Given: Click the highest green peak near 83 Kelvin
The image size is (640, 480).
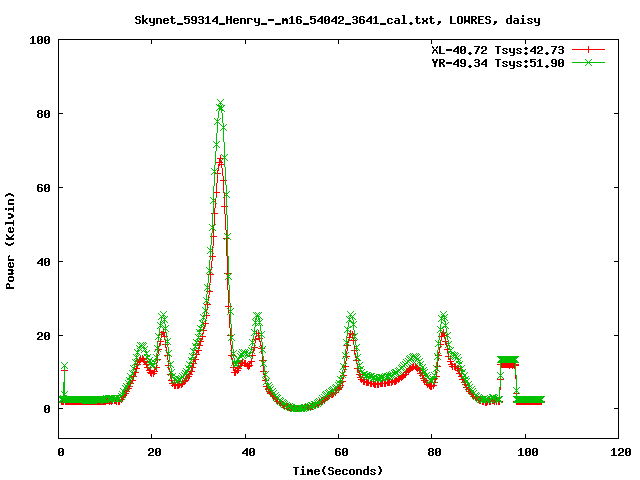Looking at the screenshot, I should coord(220,103).
